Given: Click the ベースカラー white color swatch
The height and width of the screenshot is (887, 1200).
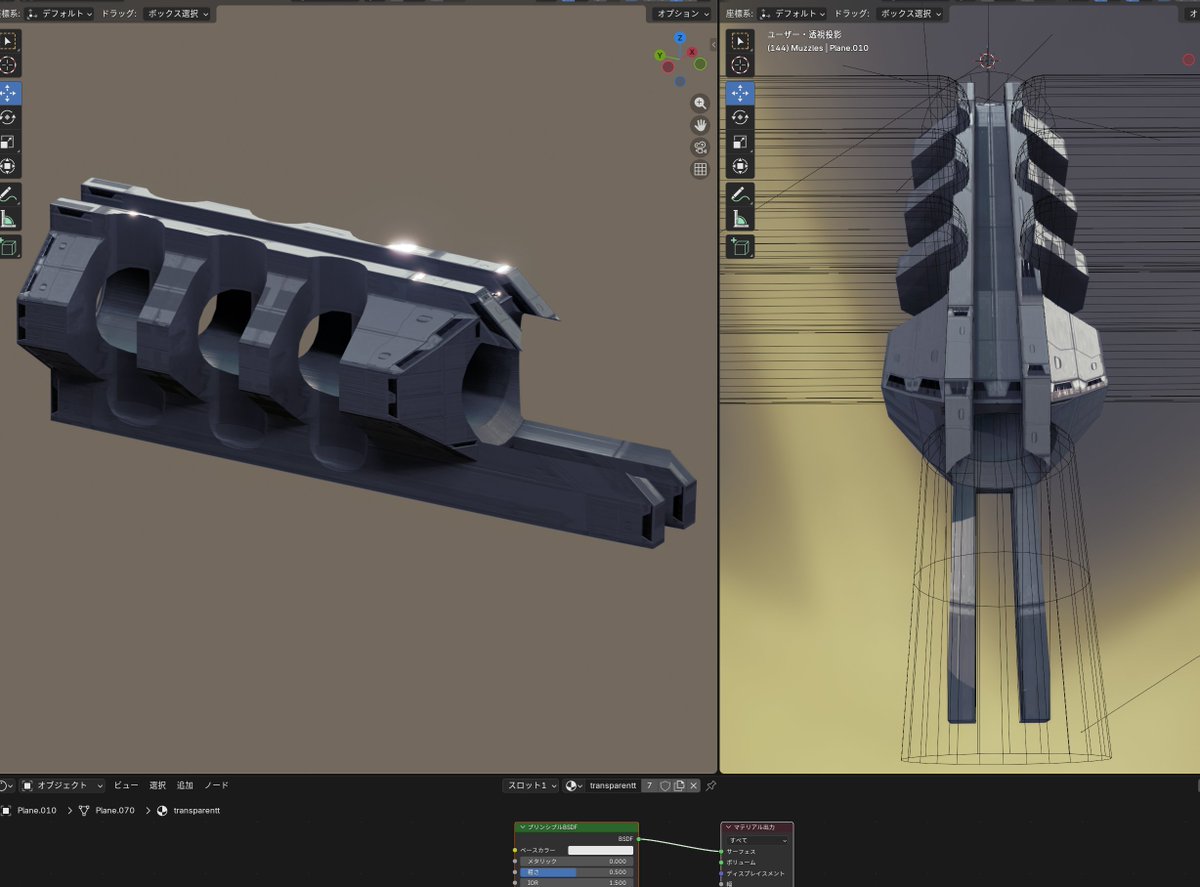Looking at the screenshot, I should tap(600, 850).
